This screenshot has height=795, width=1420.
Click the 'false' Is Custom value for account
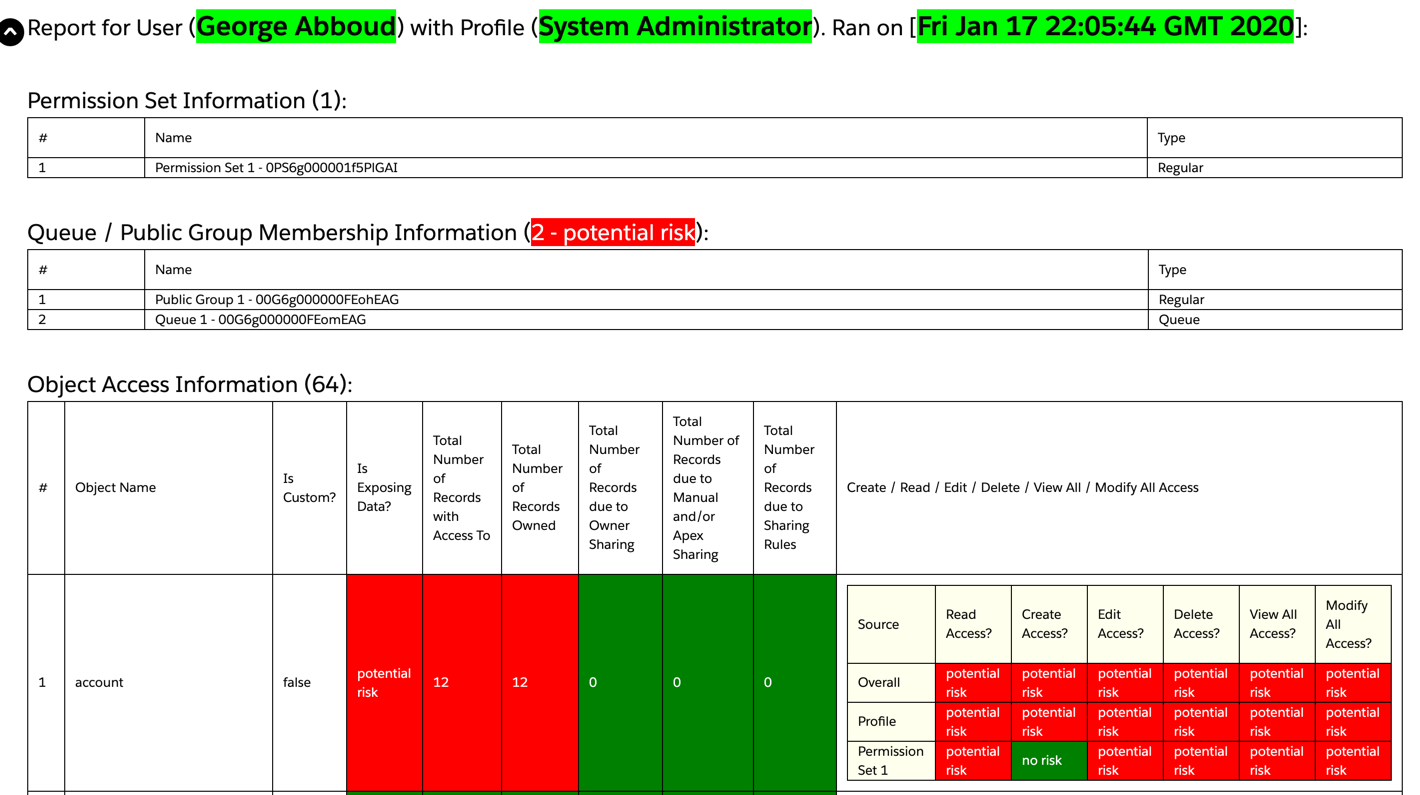[x=296, y=682]
